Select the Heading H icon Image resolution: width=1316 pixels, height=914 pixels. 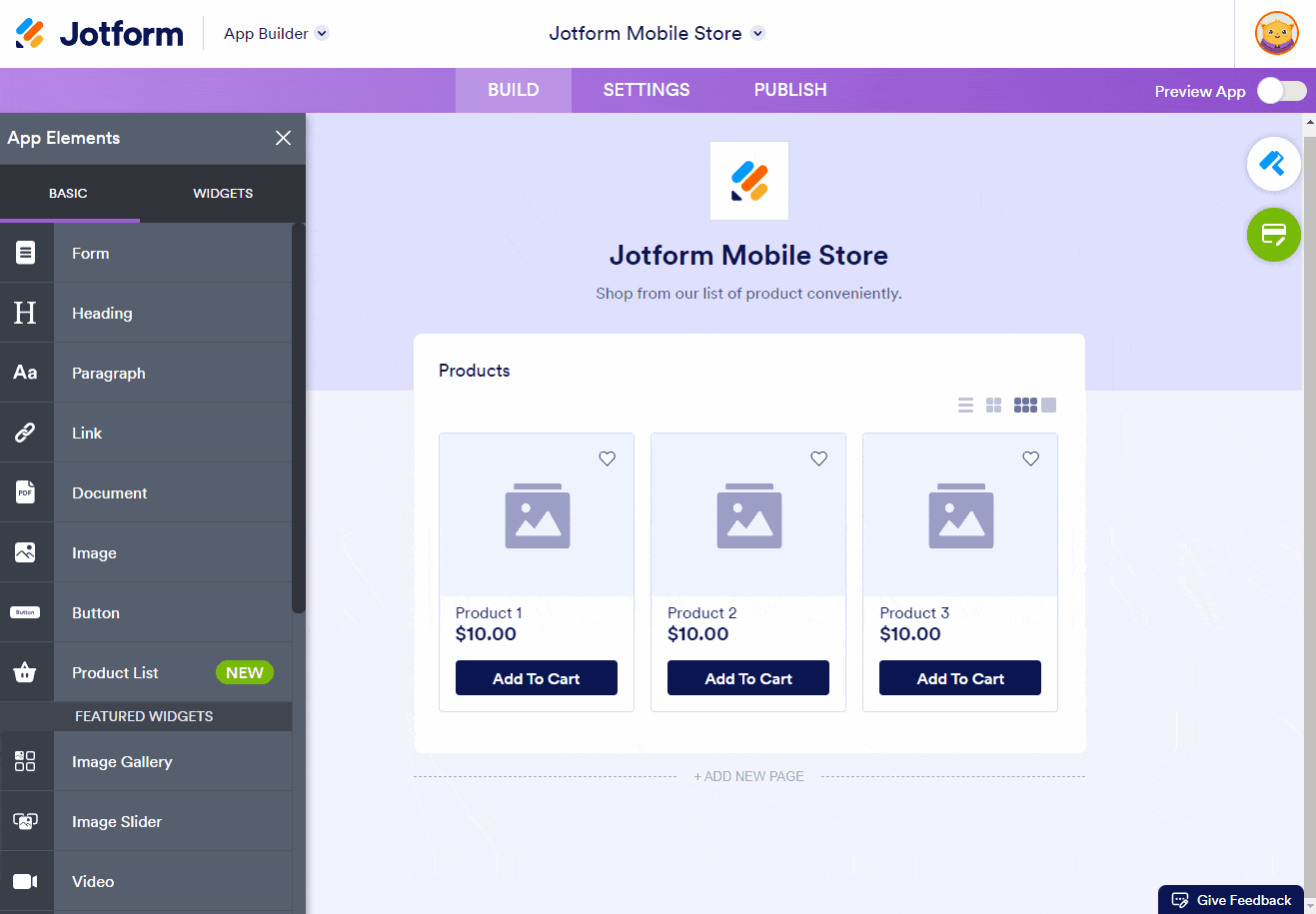coord(26,313)
